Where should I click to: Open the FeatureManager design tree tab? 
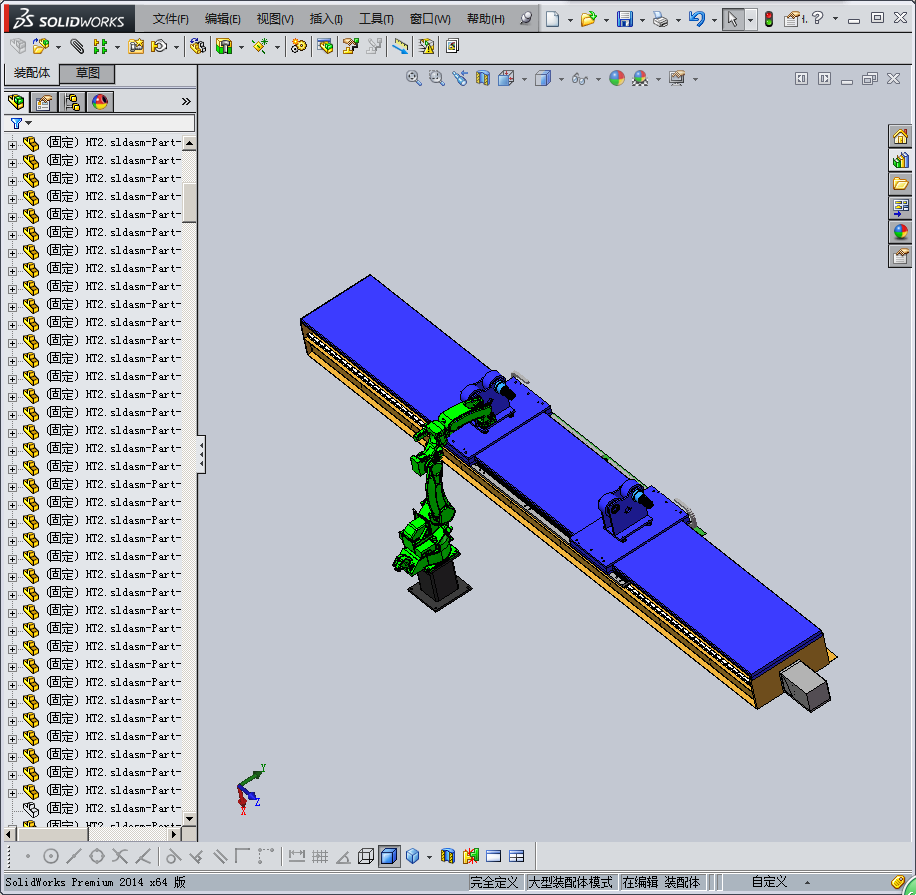16,102
